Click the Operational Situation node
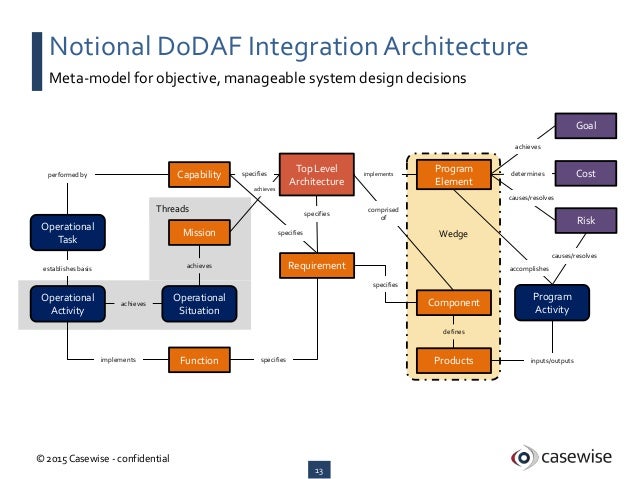 199,304
